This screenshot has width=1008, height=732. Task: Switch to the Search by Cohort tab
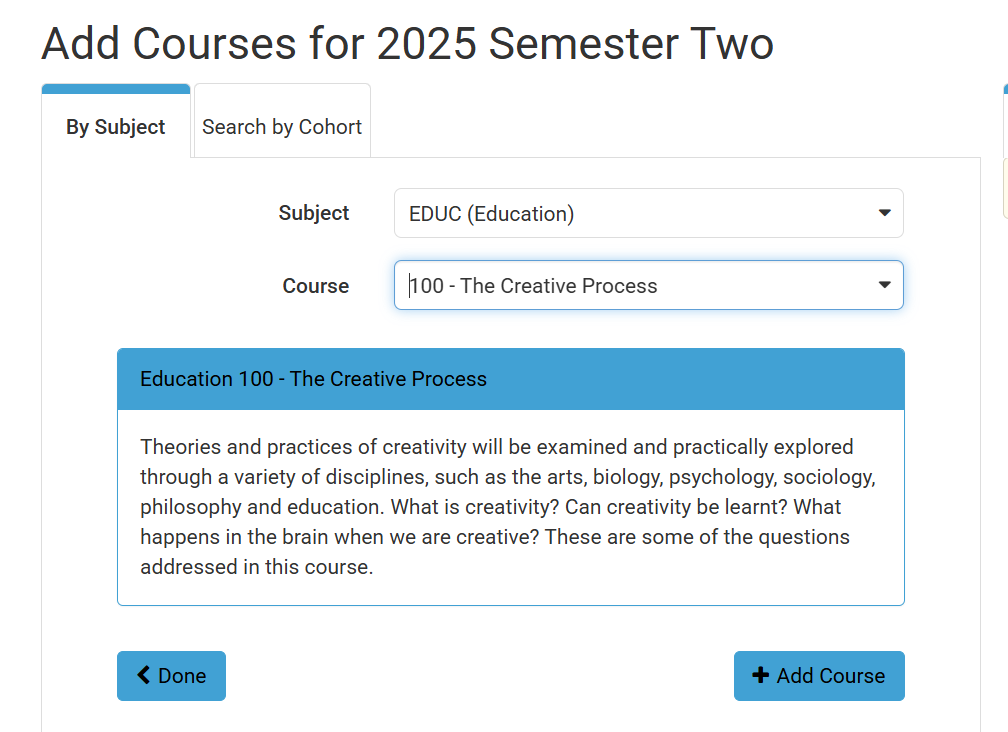[x=282, y=127]
